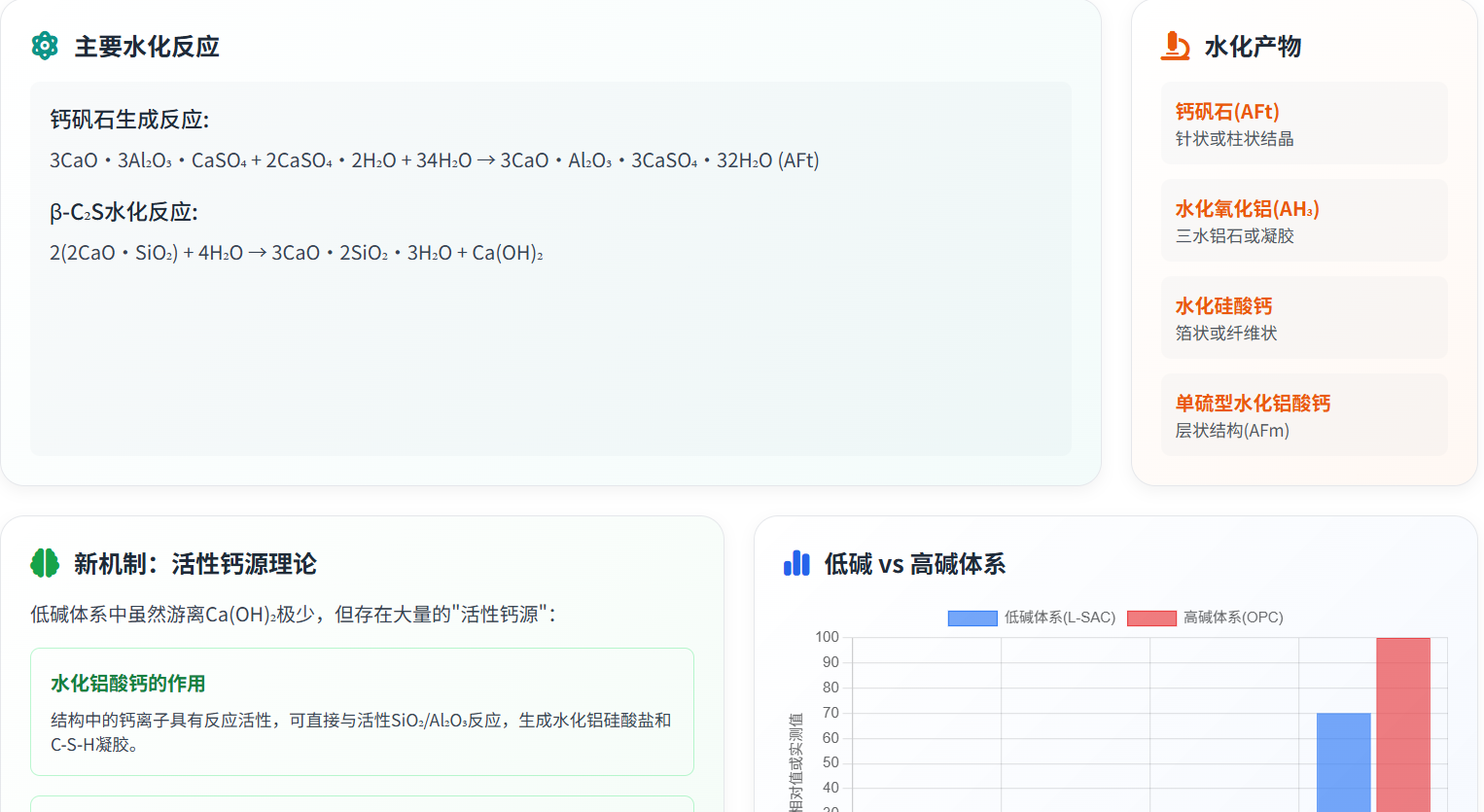
Task: Click the tall red high-alkali bar
Action: [1402, 724]
